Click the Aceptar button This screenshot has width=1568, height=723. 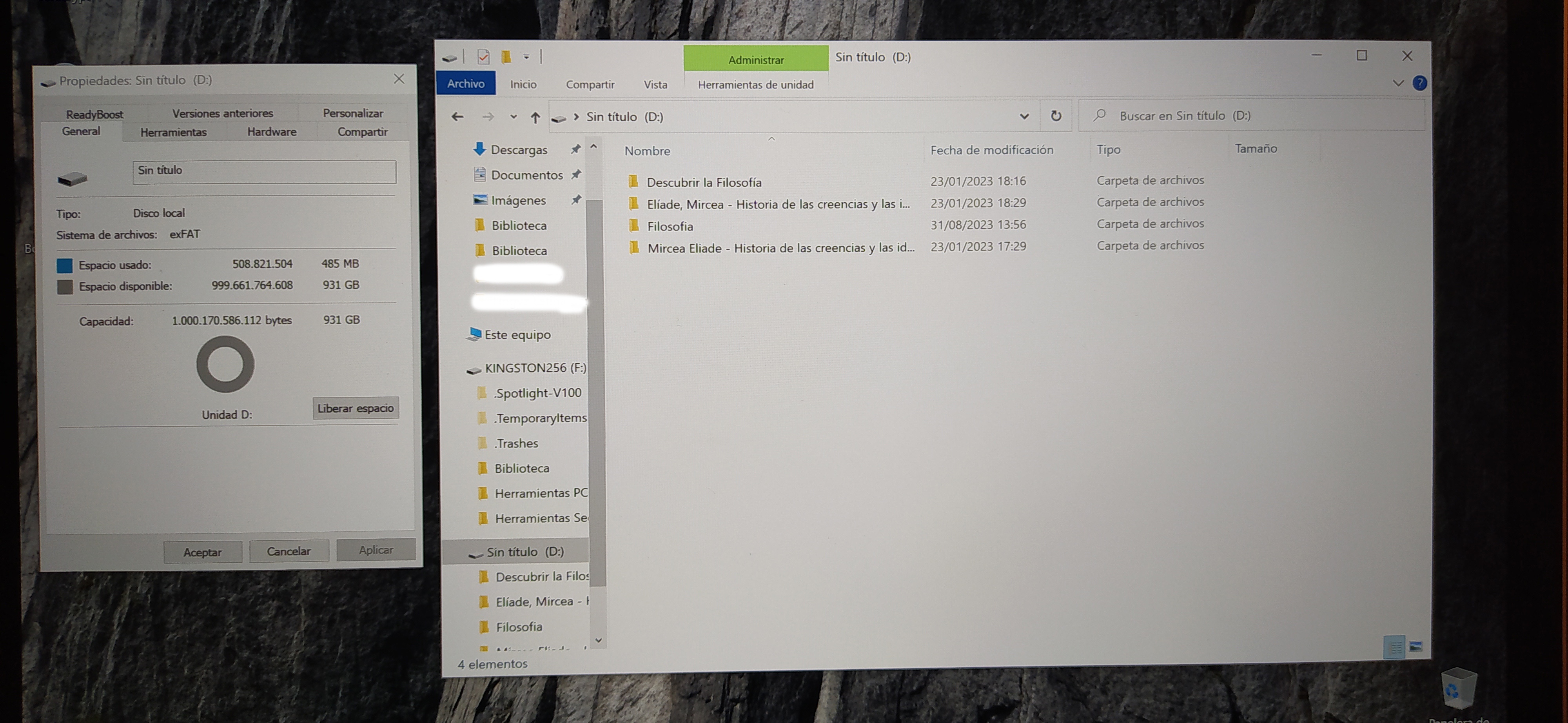tap(203, 552)
